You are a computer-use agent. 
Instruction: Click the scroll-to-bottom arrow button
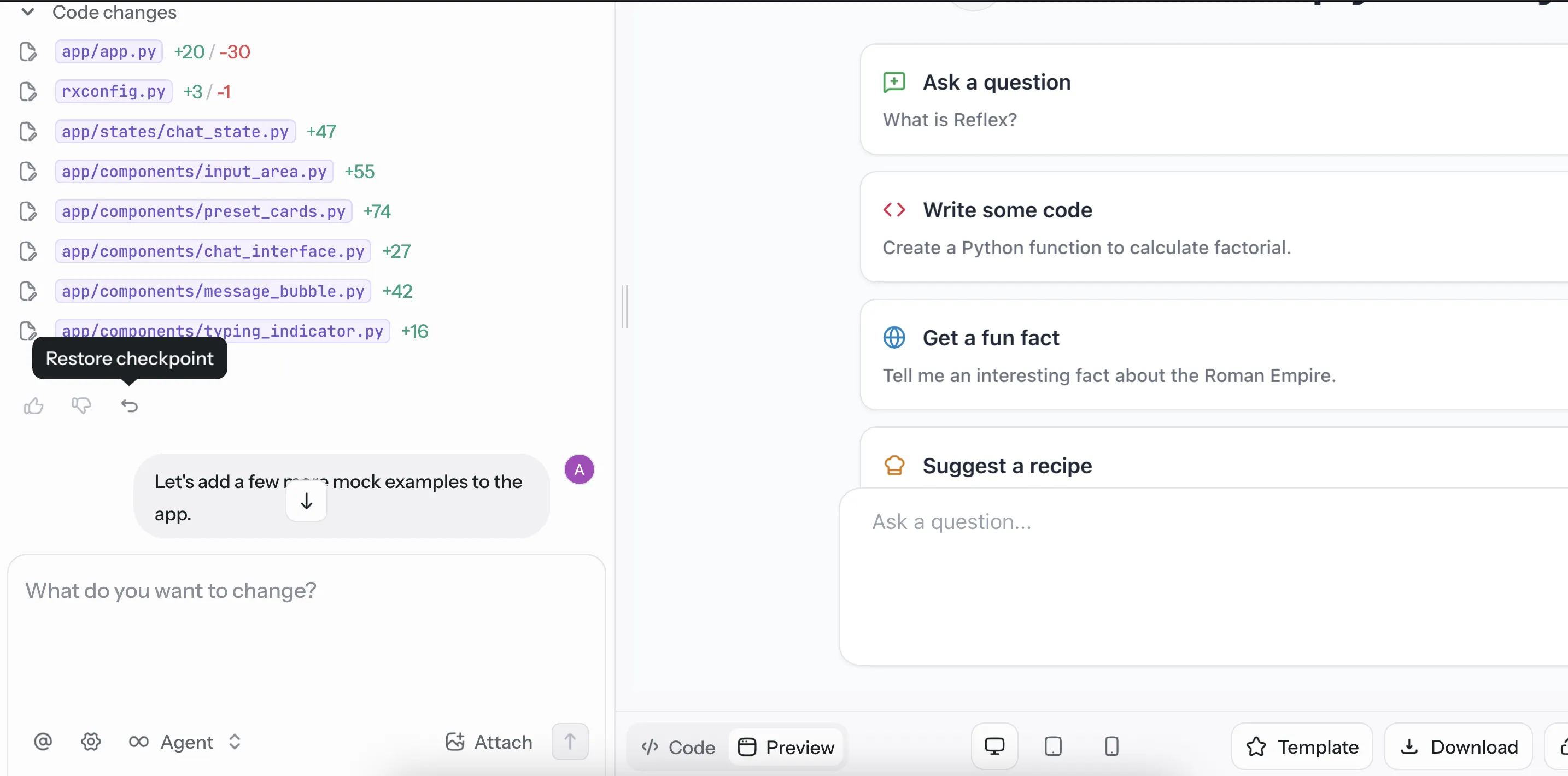pos(306,501)
